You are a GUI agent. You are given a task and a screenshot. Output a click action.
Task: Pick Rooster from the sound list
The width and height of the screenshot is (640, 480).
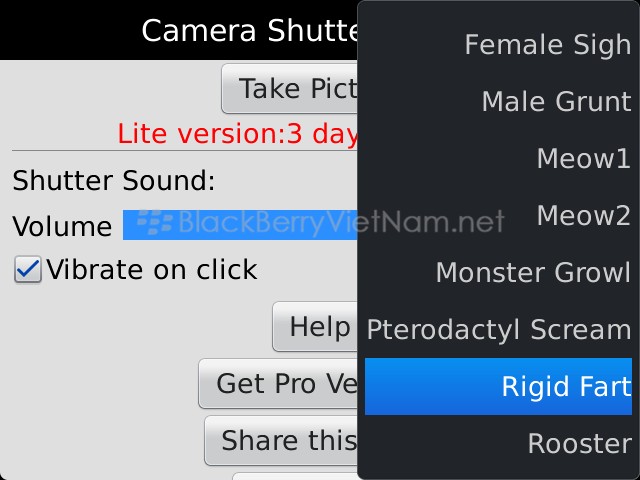coord(579,443)
